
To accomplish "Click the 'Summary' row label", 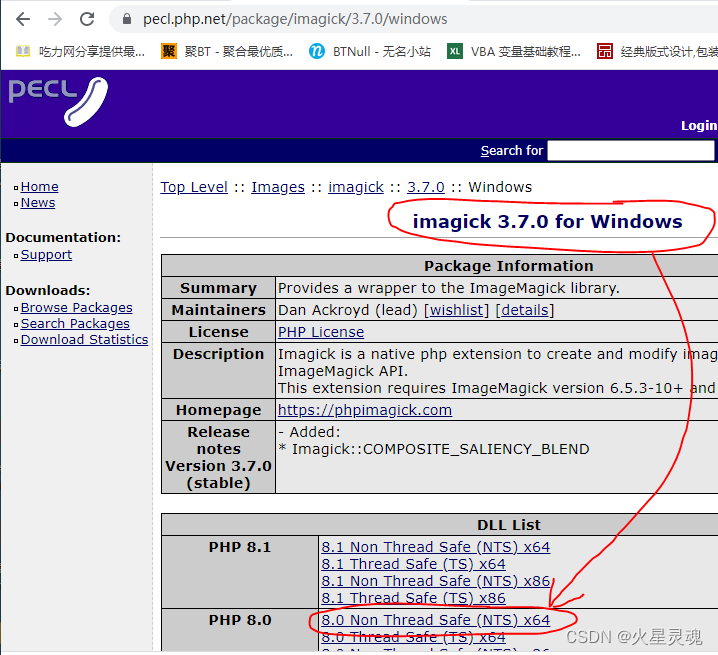I will (x=218, y=288).
